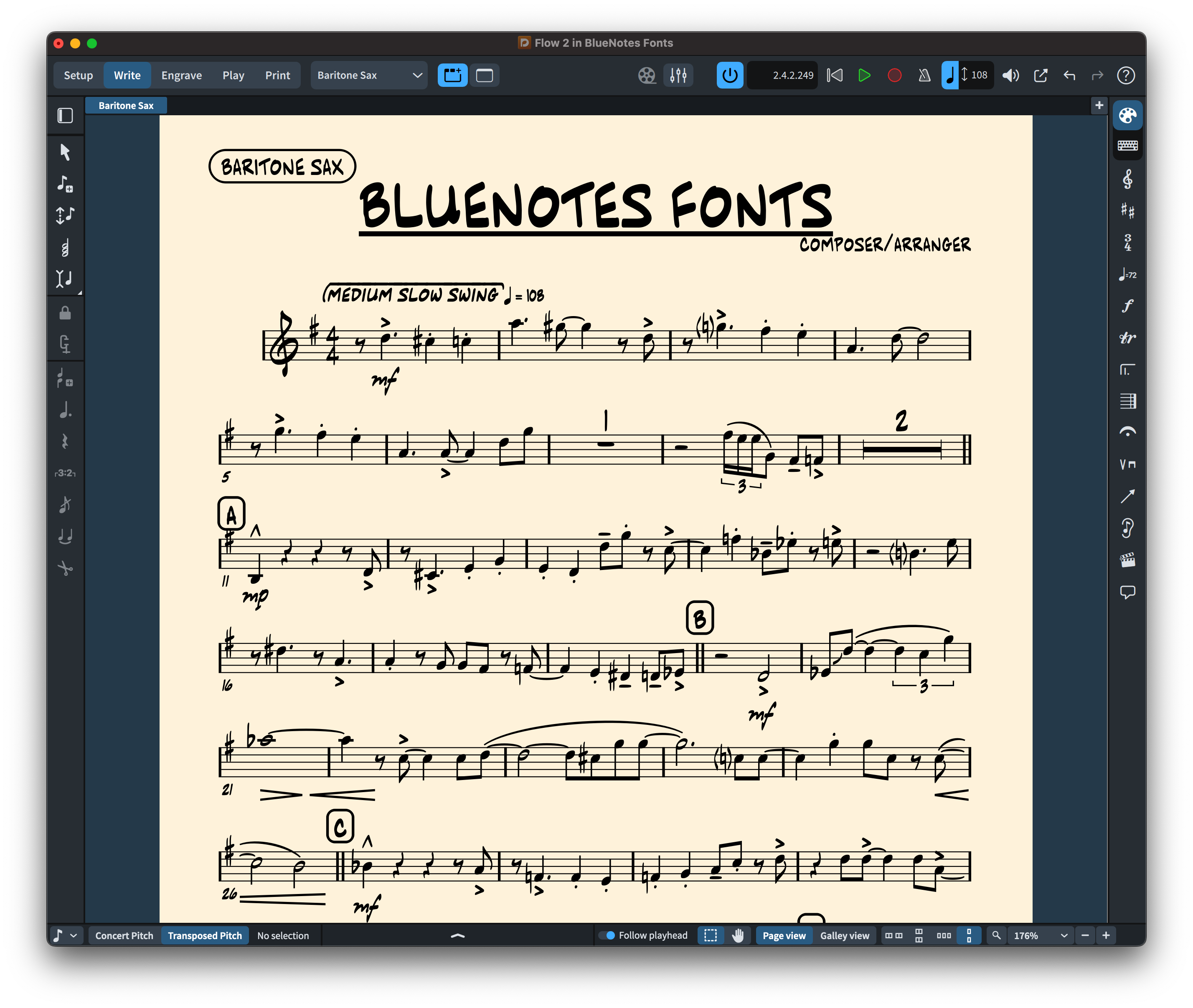This screenshot has width=1193, height=1008.
Task: Click the timecode display 2.4.2.249
Action: pos(782,76)
